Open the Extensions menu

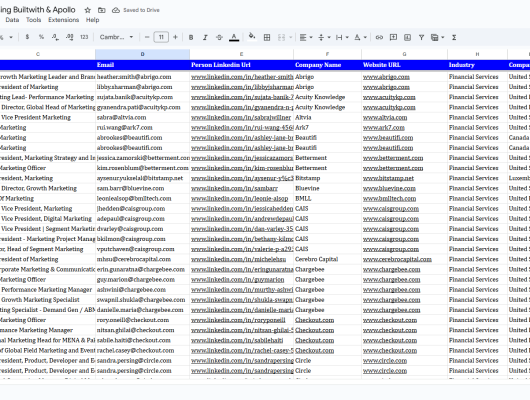[64, 20]
